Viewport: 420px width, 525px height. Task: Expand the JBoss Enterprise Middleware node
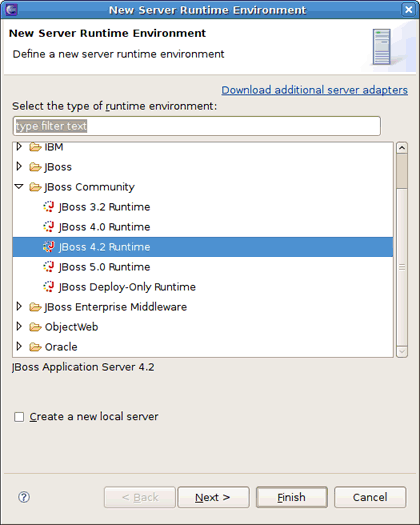(19, 306)
